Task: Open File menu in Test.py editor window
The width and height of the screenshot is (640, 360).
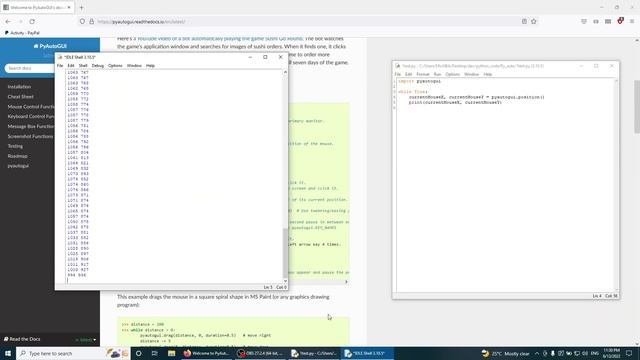Action: 398,74
